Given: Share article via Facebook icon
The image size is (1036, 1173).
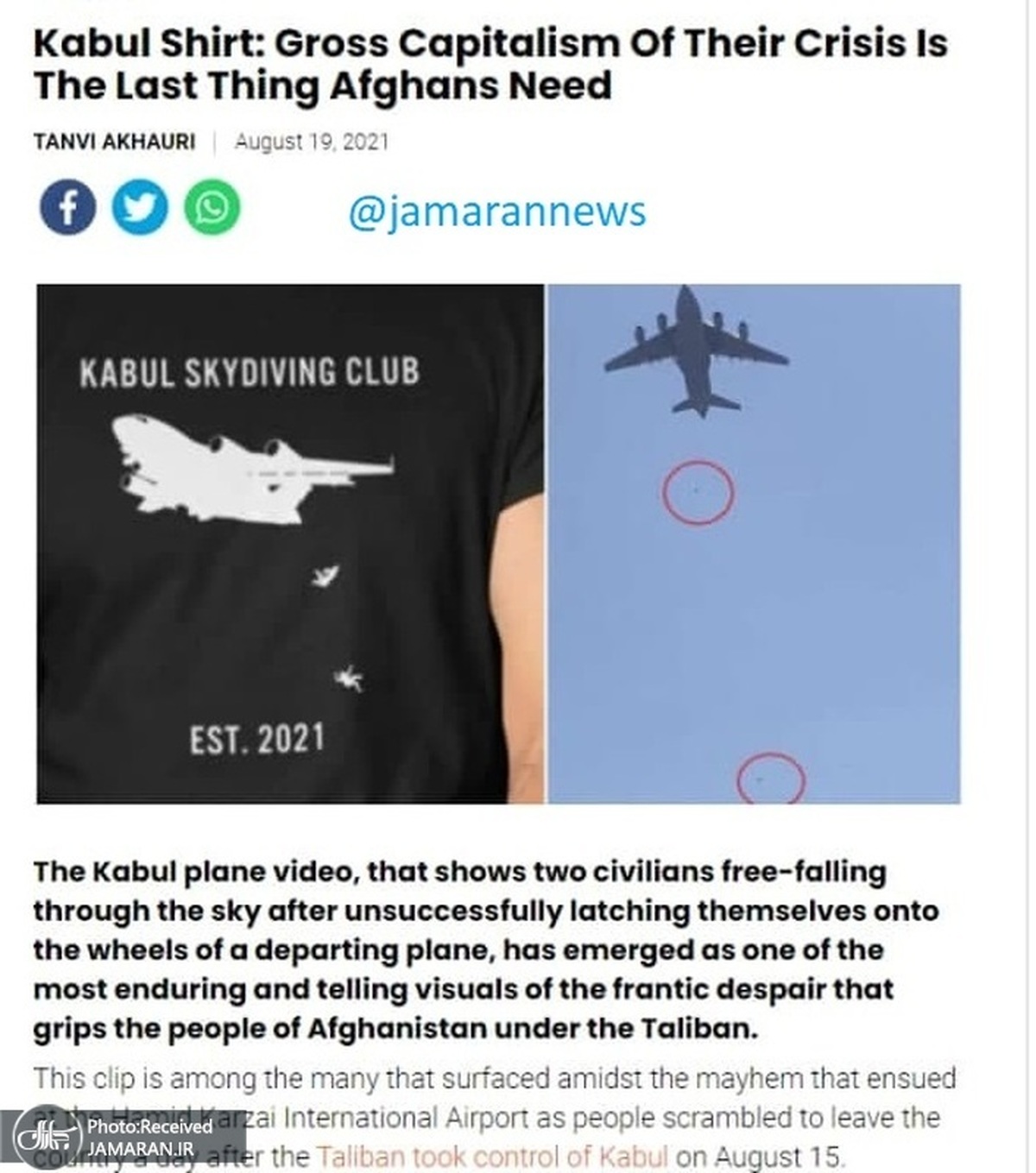Looking at the screenshot, I should tap(67, 207).
